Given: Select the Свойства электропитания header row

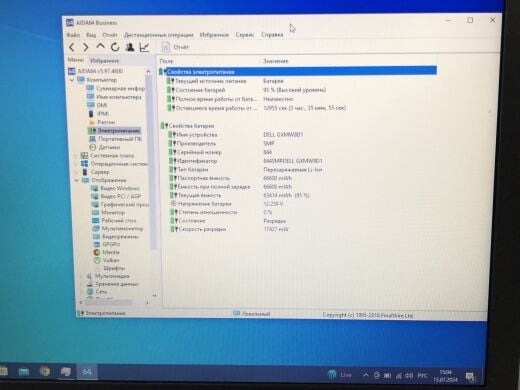Looking at the screenshot, I should [x=298, y=71].
